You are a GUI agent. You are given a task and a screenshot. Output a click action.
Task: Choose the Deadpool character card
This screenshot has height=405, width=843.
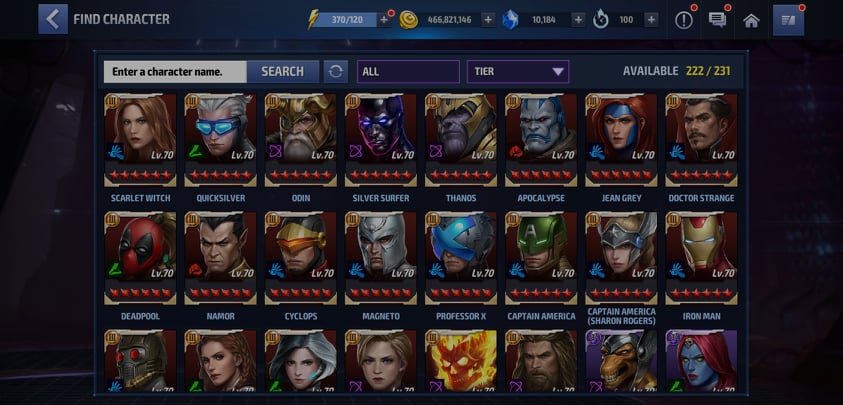point(140,258)
